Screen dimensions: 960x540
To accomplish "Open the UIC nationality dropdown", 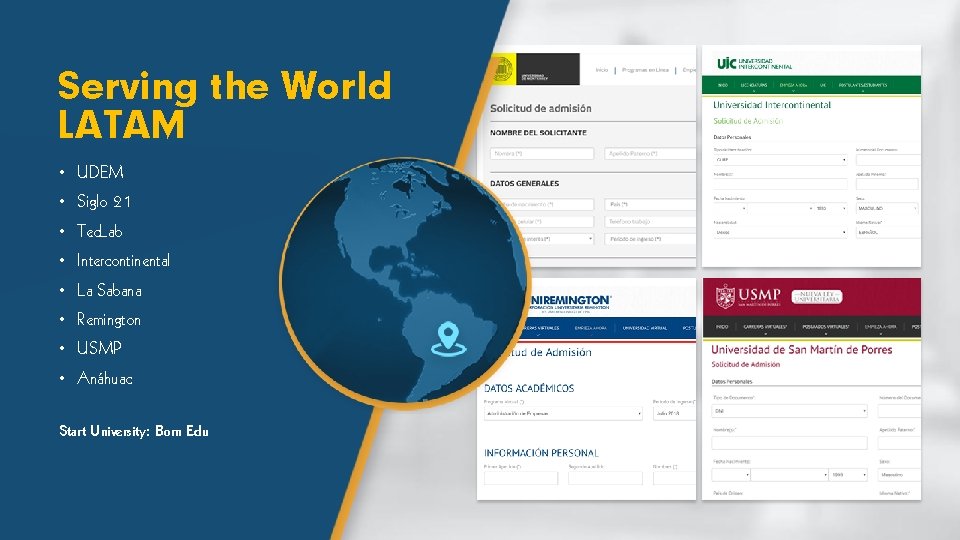I will pyautogui.click(x=781, y=233).
